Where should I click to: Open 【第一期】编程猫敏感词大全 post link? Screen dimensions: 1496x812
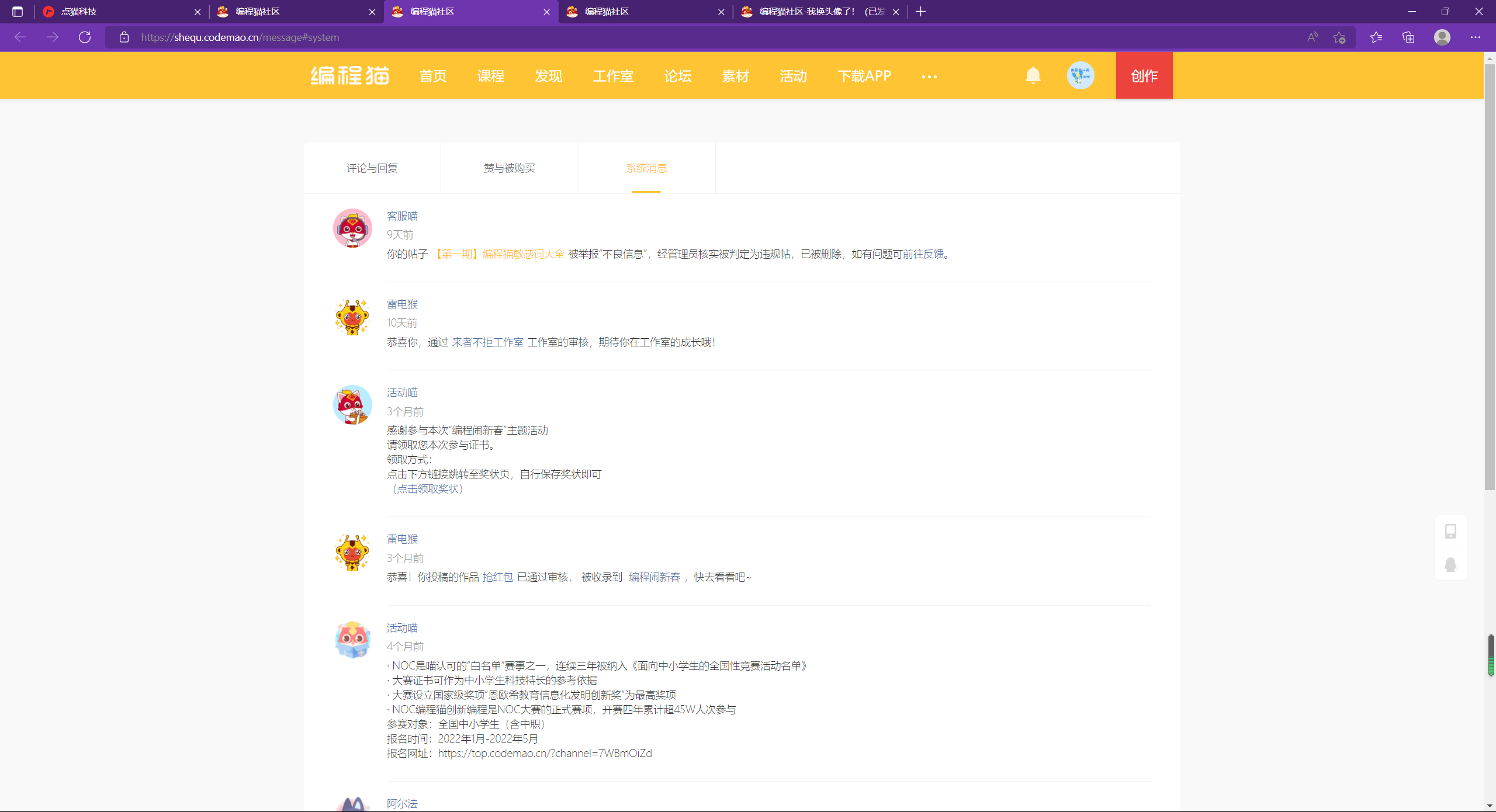pos(498,254)
